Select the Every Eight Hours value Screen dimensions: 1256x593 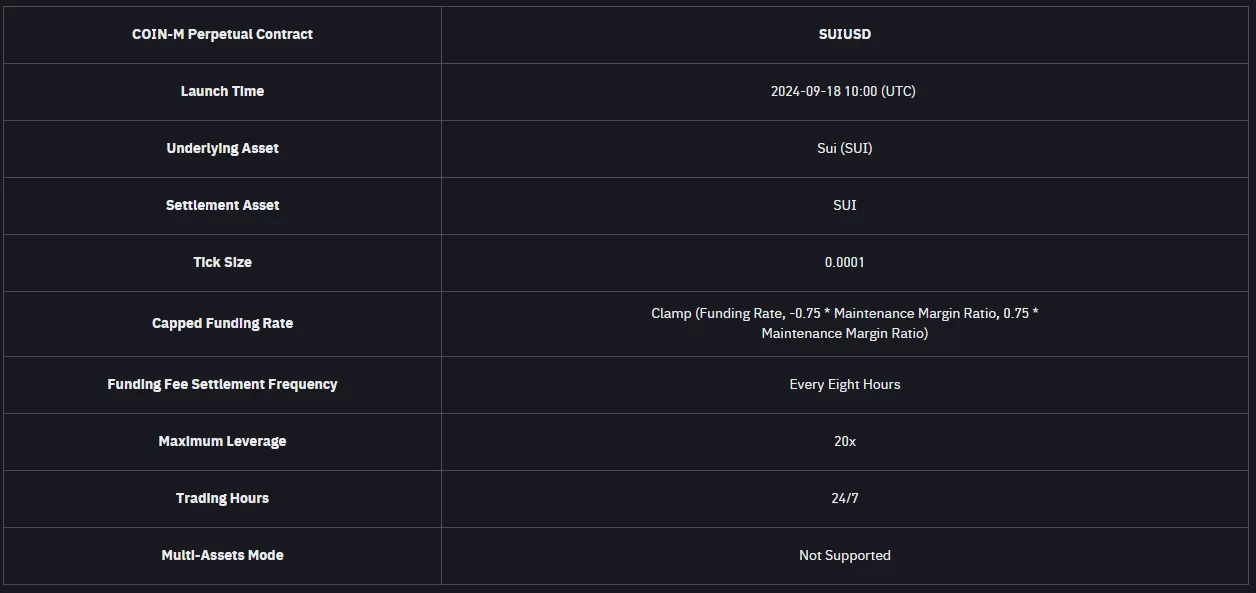pyautogui.click(x=844, y=384)
